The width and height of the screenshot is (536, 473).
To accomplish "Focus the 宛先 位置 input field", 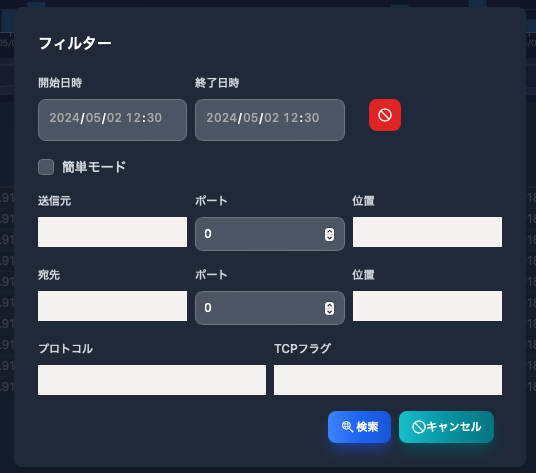I will (427, 306).
